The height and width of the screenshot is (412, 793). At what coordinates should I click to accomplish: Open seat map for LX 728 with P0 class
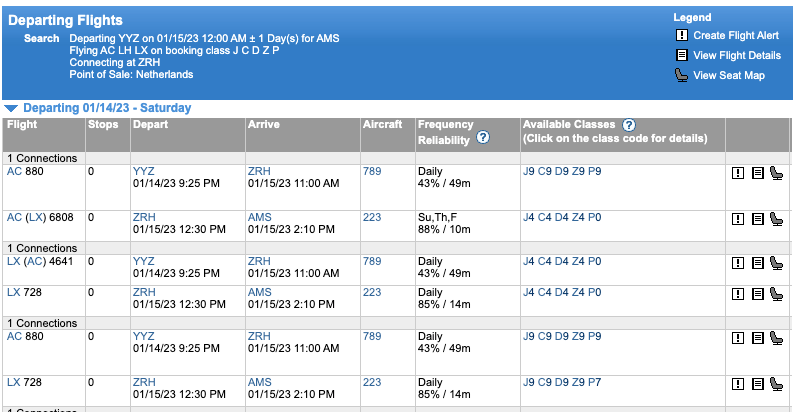click(776, 294)
